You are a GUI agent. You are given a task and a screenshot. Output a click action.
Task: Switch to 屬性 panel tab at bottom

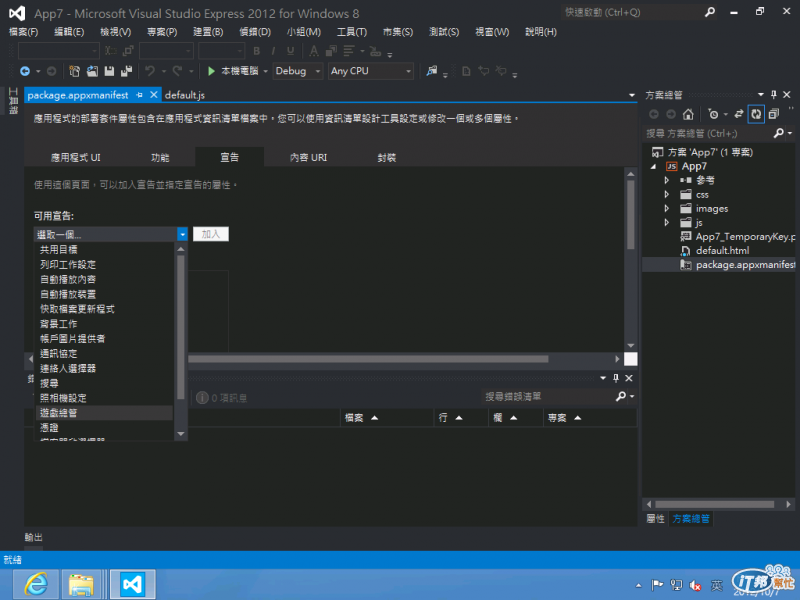[x=655, y=519]
